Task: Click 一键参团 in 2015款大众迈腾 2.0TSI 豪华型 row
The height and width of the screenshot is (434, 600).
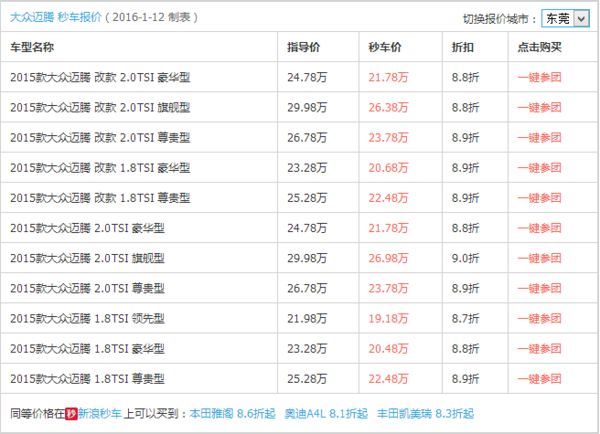Action: pyautogui.click(x=539, y=228)
